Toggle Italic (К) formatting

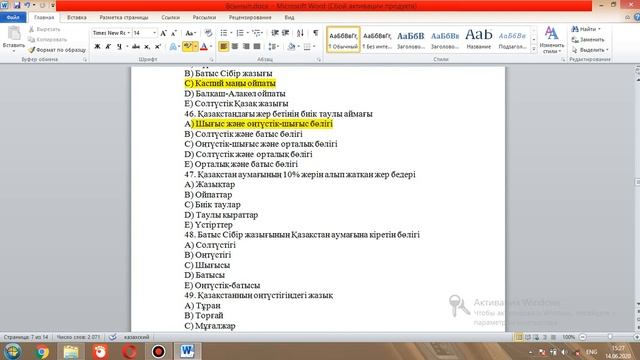(x=108, y=47)
